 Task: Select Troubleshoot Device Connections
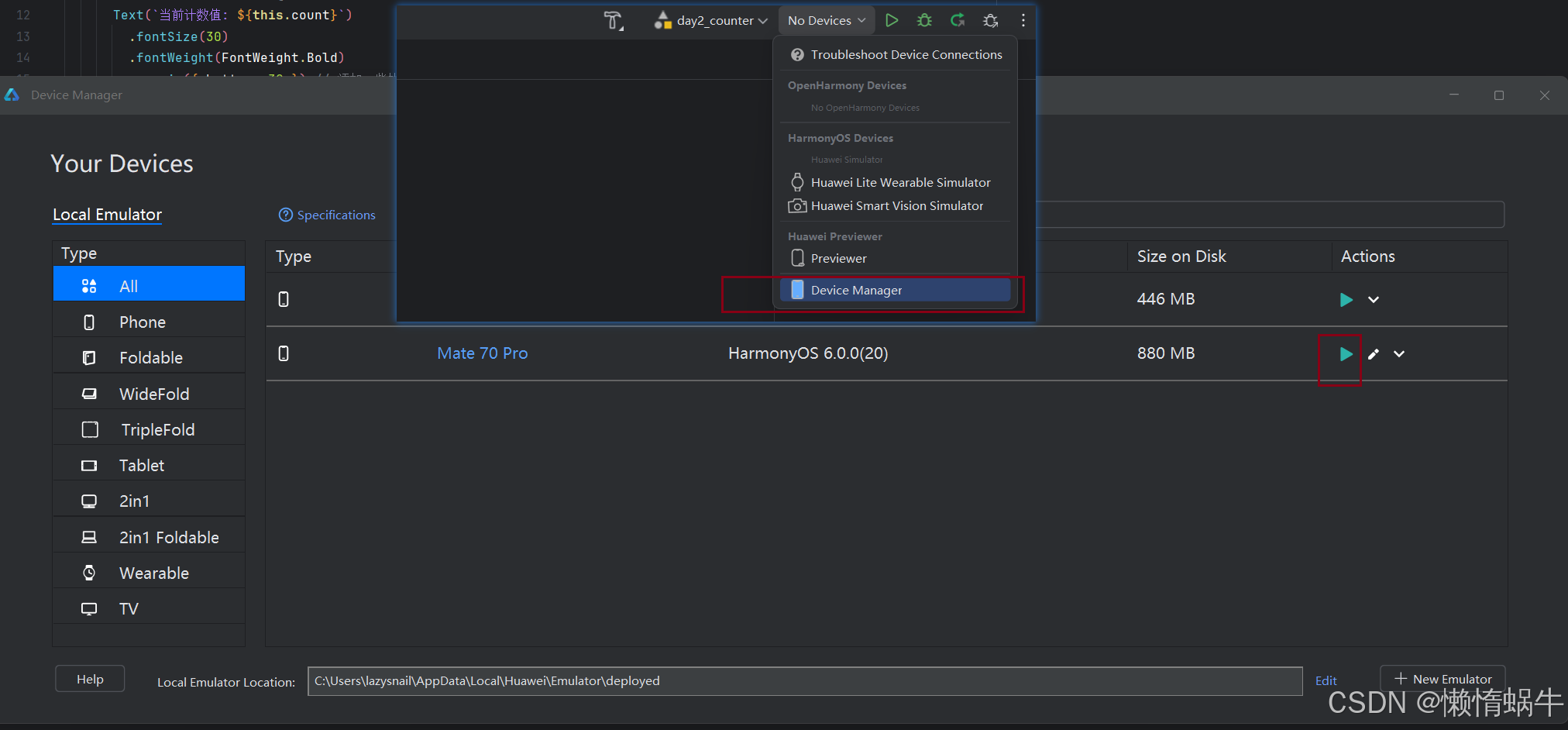(x=896, y=54)
